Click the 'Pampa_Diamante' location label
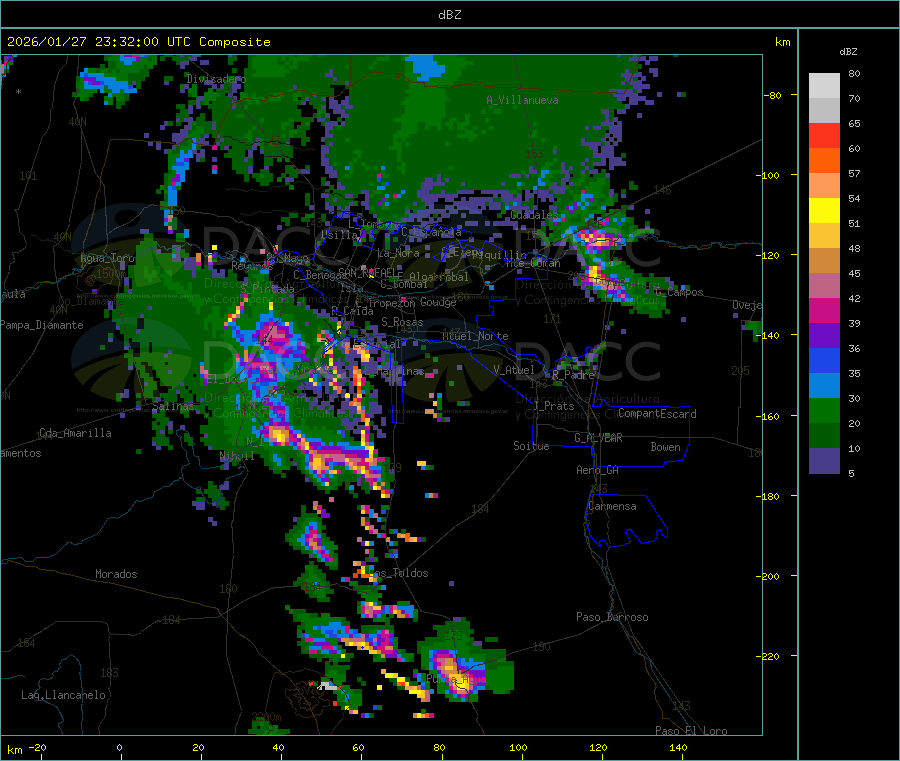This screenshot has height=761, width=900. tap(42, 325)
